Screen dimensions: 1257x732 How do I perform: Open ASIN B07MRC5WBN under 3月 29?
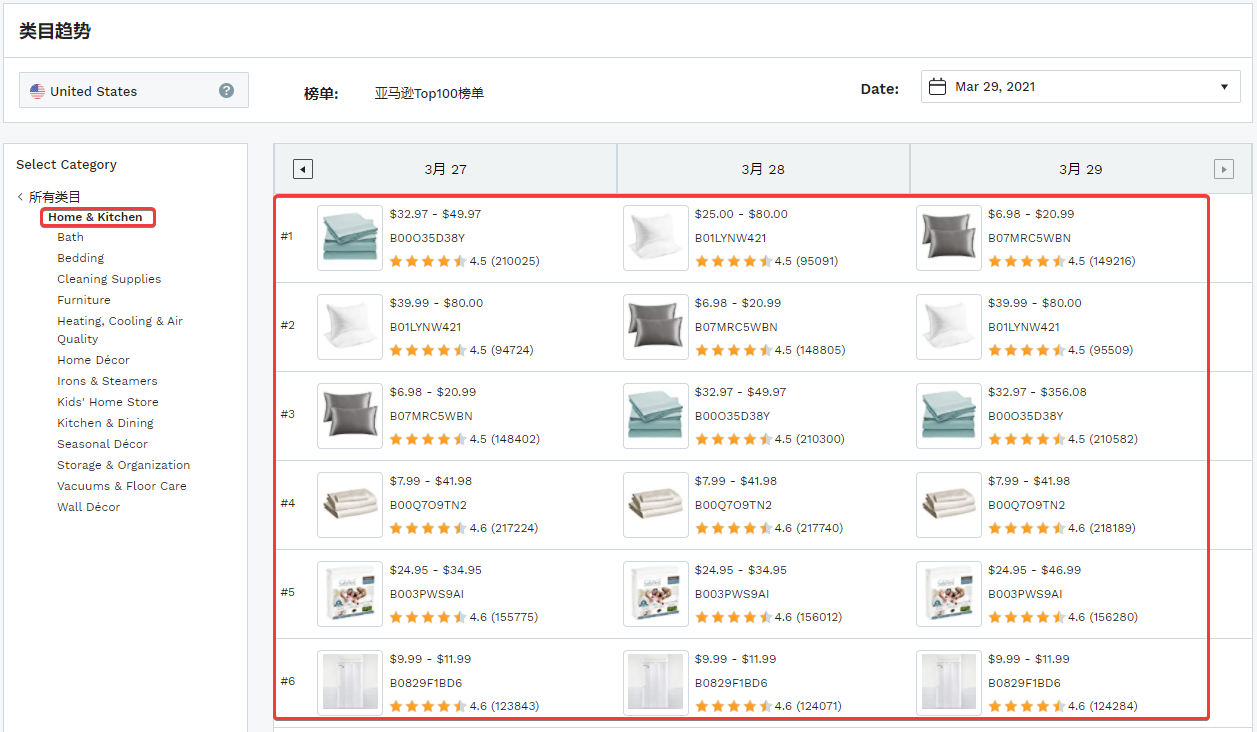1029,238
